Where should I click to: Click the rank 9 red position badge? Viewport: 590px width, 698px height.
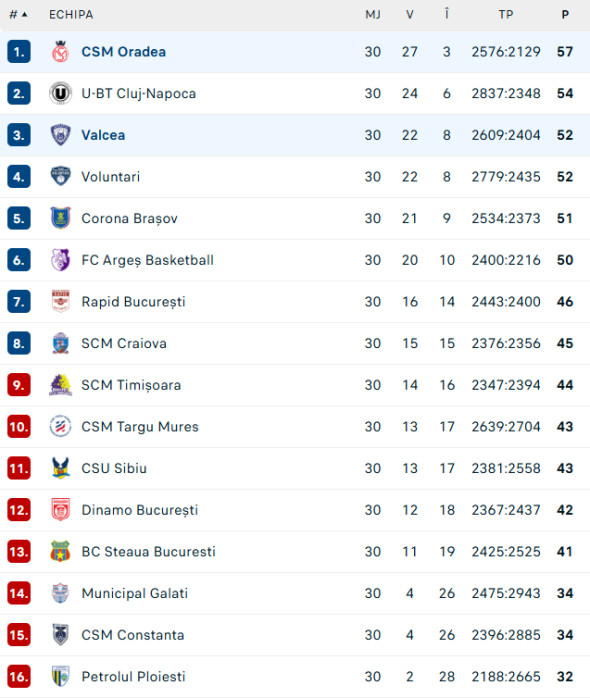[x=19, y=385]
